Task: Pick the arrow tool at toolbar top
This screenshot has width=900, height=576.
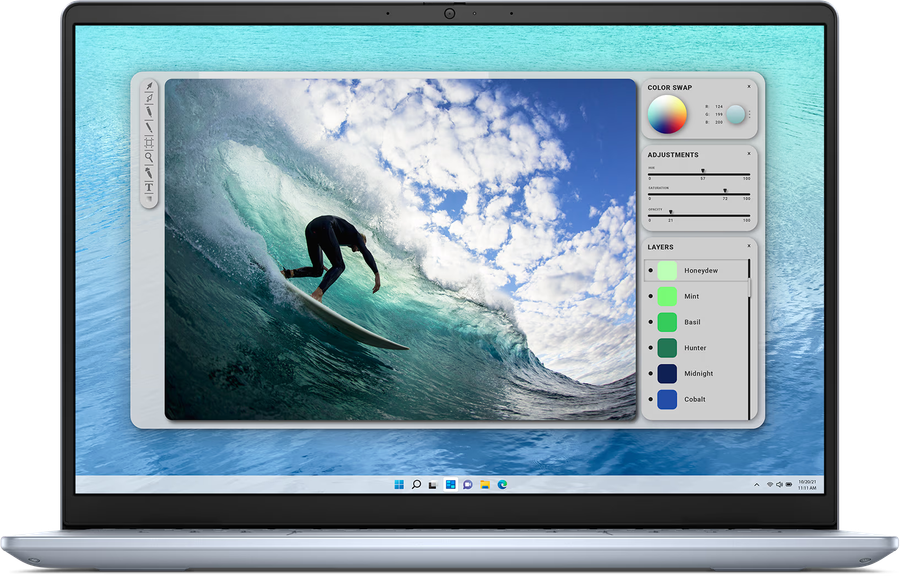Action: point(149,88)
